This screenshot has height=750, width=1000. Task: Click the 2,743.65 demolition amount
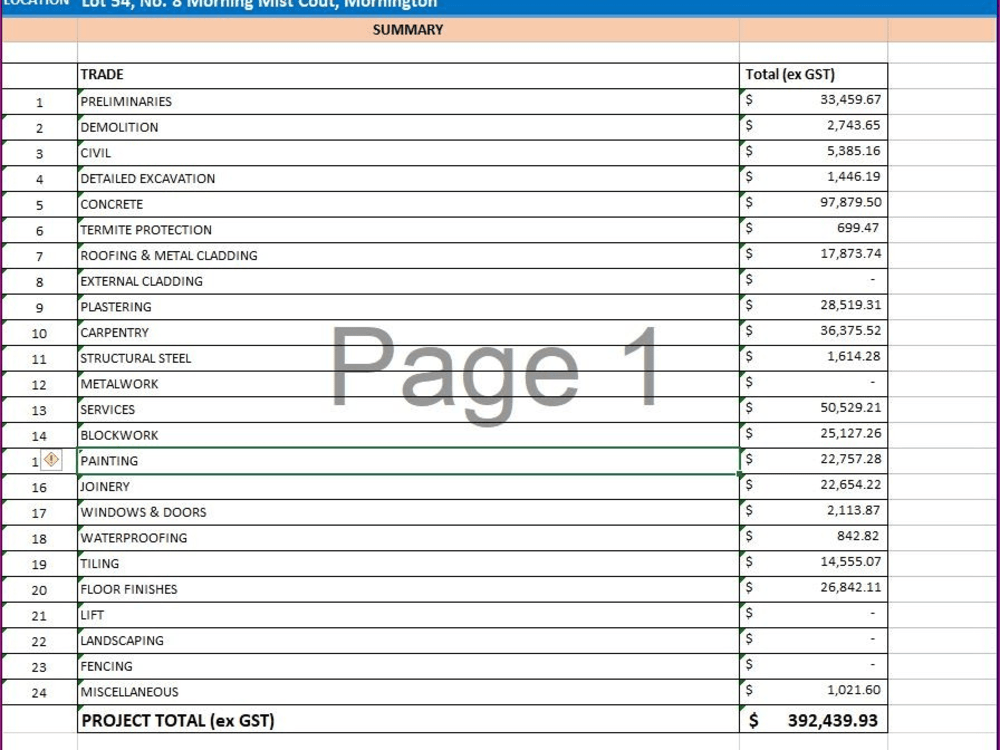click(853, 125)
